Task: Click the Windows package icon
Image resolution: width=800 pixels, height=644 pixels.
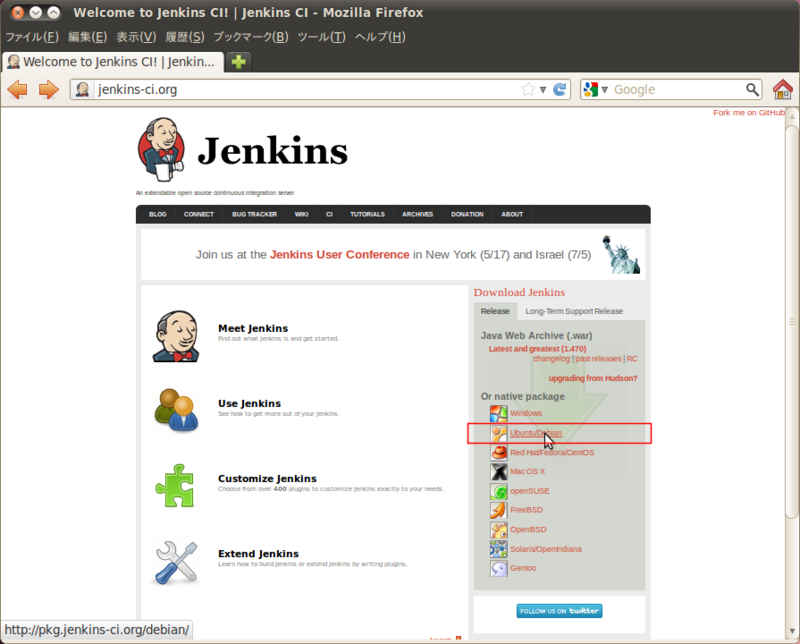Action: click(498, 413)
